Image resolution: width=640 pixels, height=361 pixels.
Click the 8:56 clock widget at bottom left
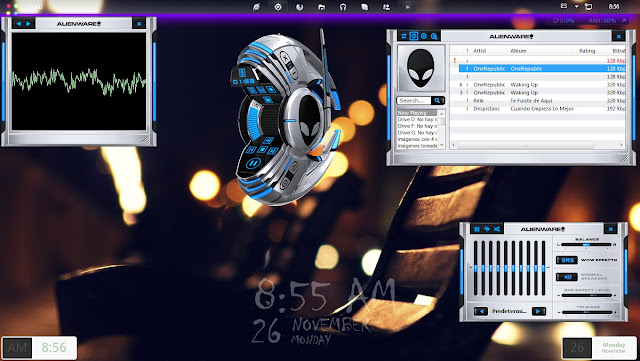[x=39, y=348]
